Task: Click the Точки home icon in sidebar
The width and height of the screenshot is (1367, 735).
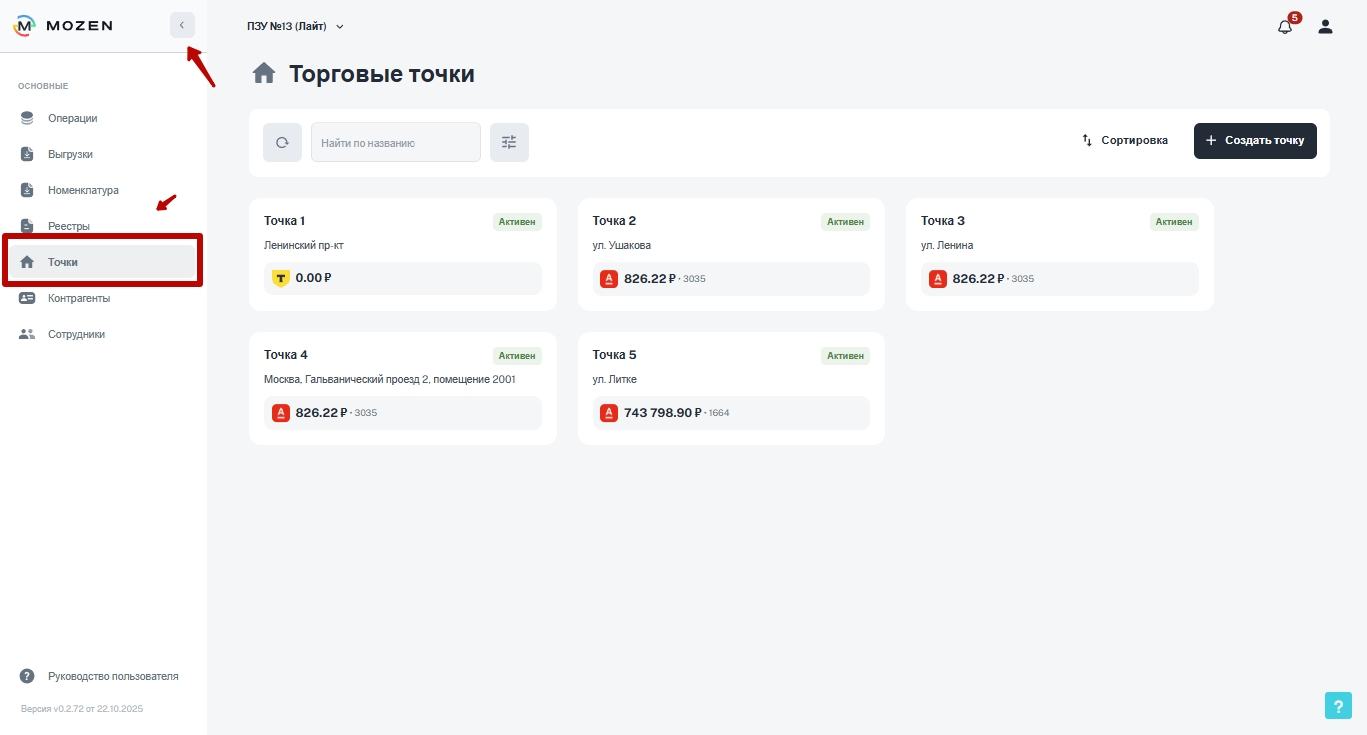Action: 27,262
